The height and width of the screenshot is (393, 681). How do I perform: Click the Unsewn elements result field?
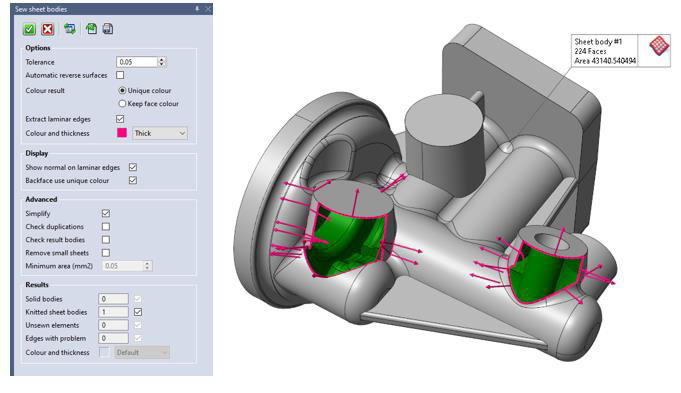[113, 325]
